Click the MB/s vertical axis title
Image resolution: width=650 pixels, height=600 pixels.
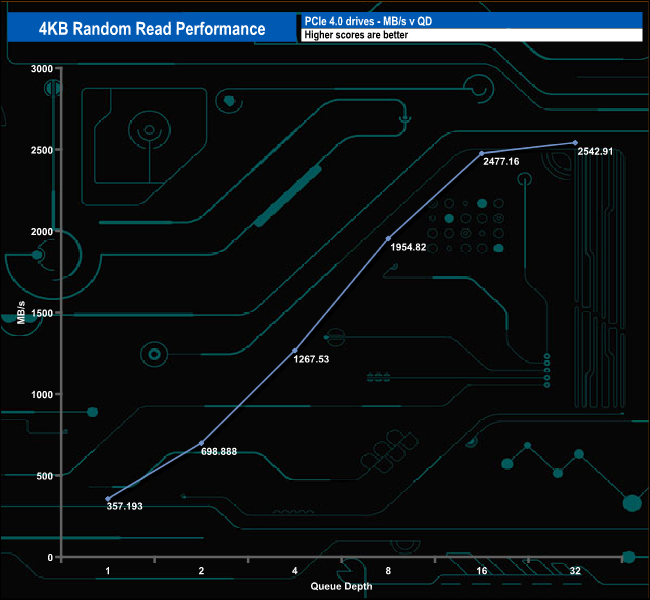[21, 312]
